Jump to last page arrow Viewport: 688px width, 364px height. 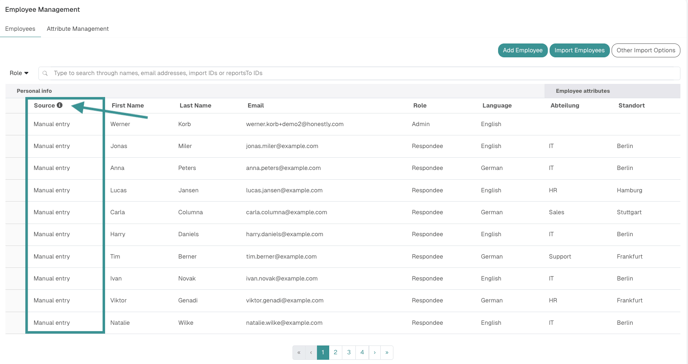pyautogui.click(x=387, y=352)
